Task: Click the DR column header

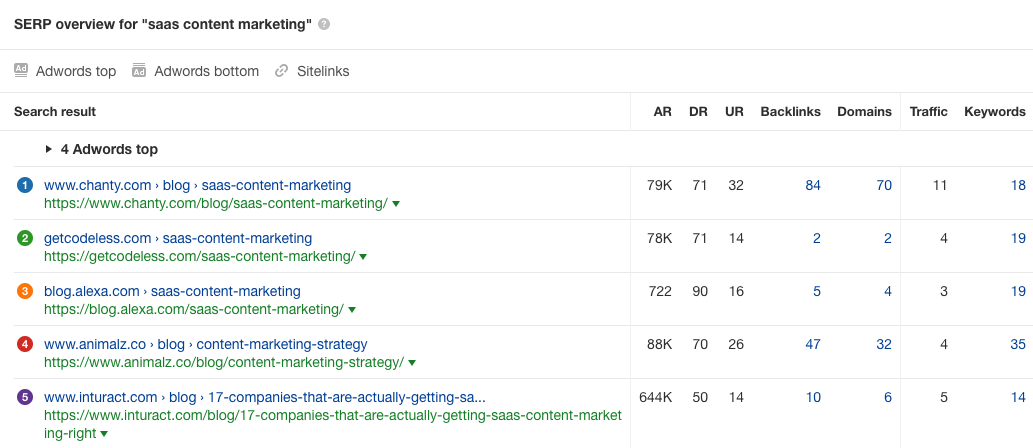Action: coord(698,111)
